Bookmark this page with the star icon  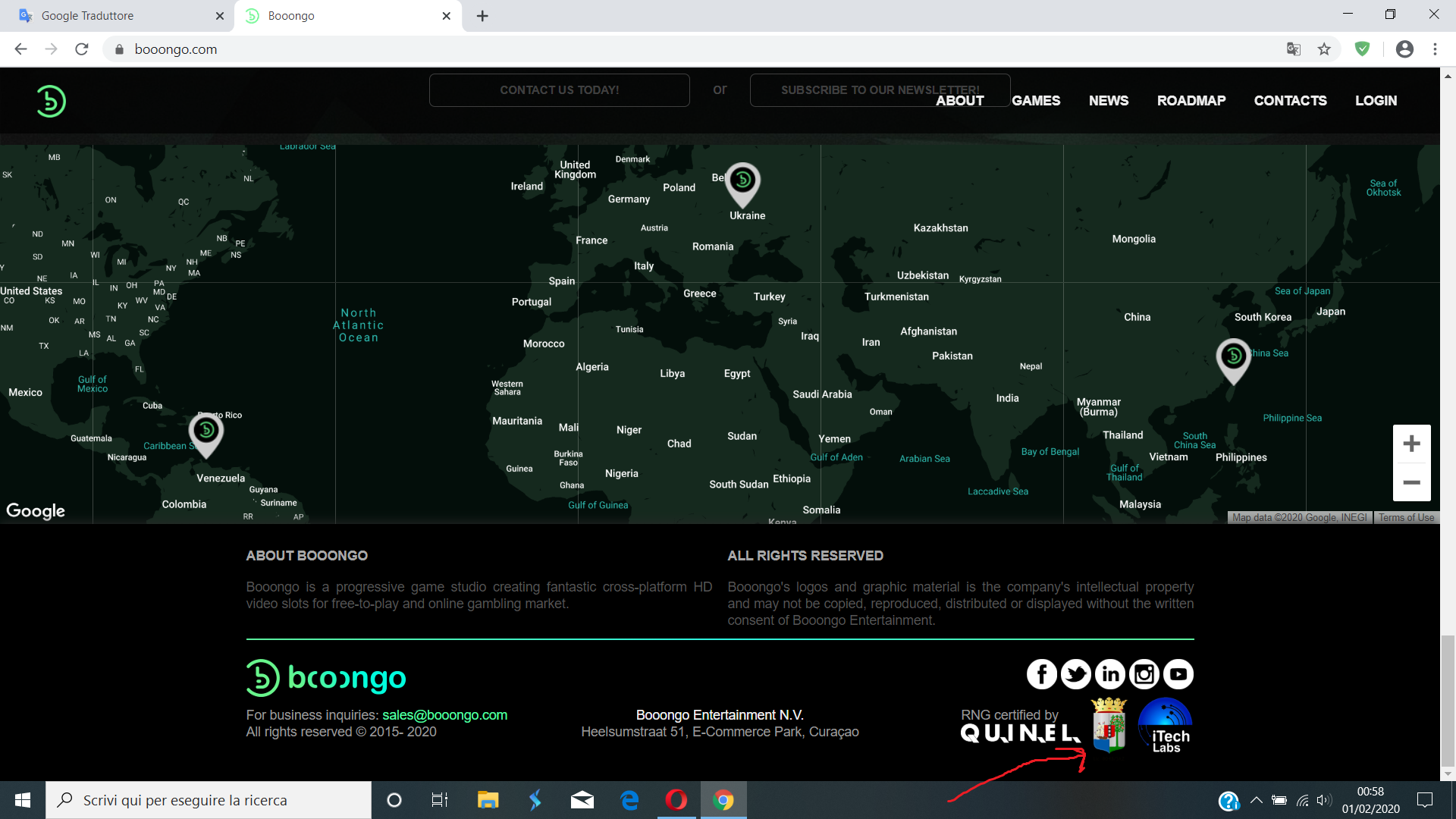[x=1324, y=49]
